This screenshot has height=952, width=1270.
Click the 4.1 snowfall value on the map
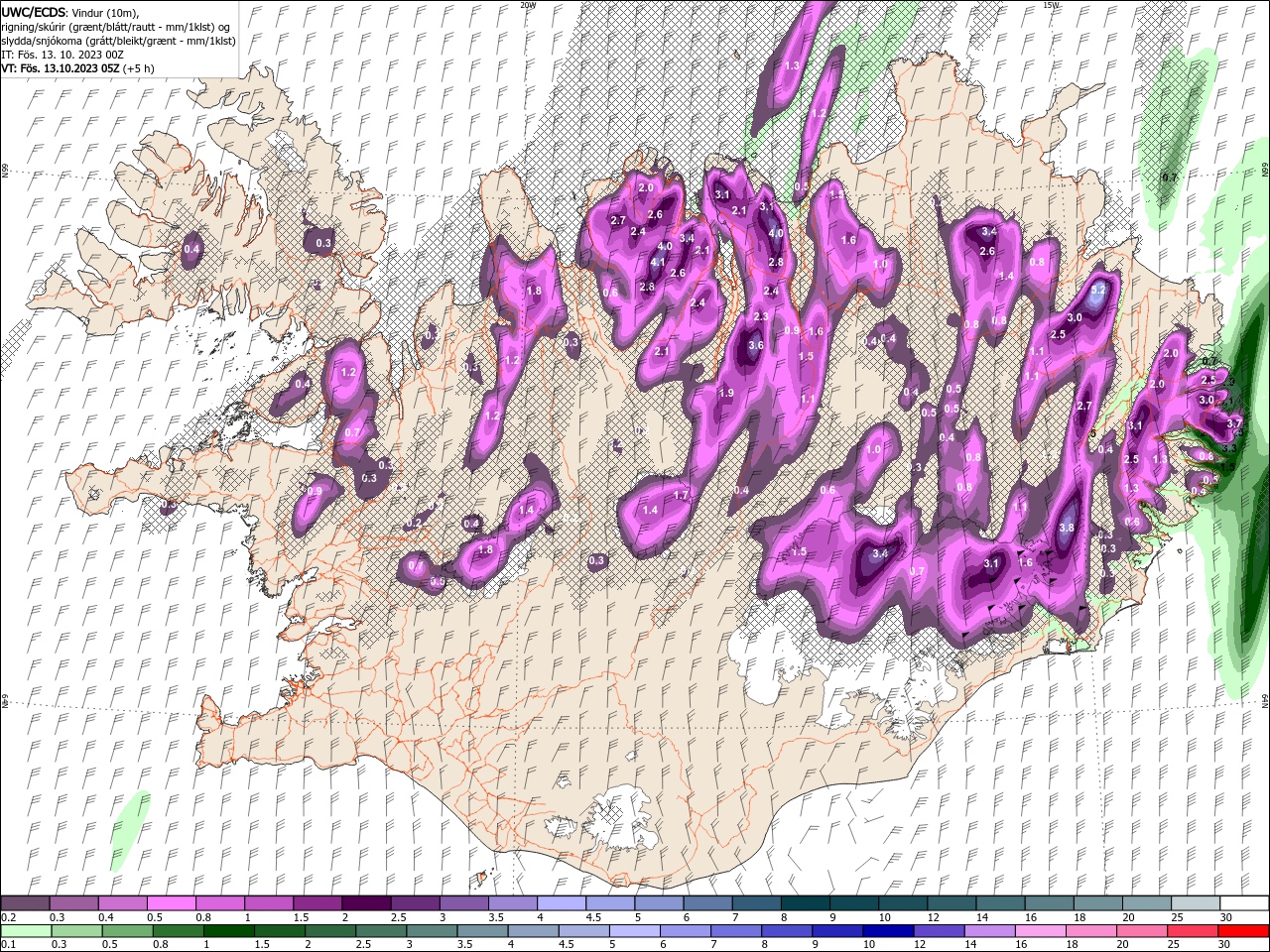point(657,263)
